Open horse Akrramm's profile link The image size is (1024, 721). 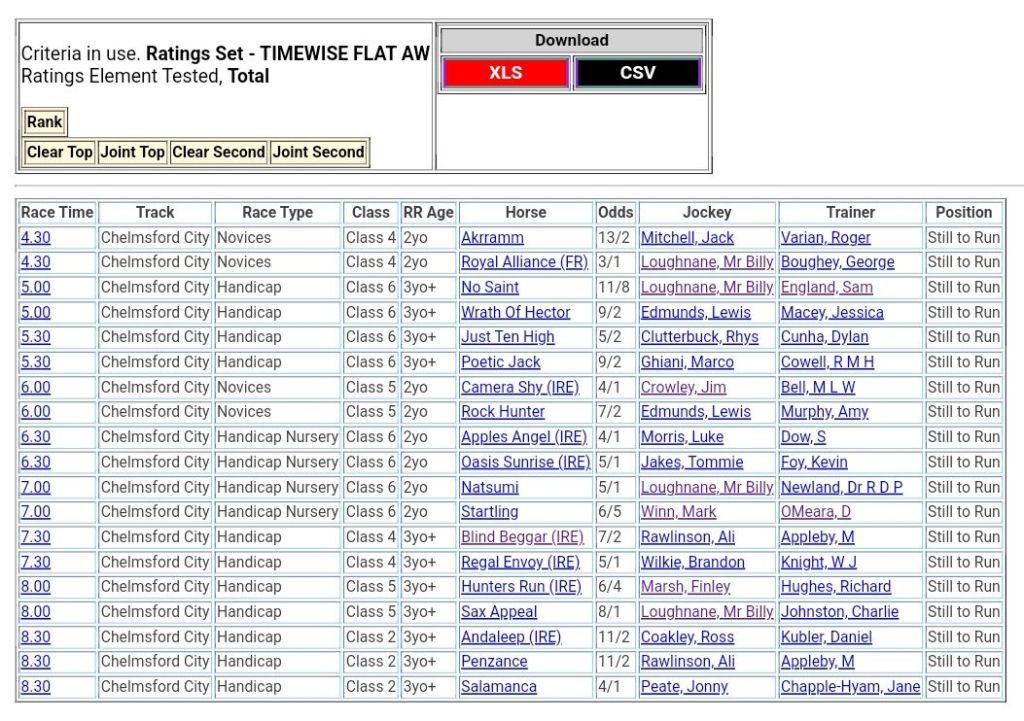click(492, 238)
